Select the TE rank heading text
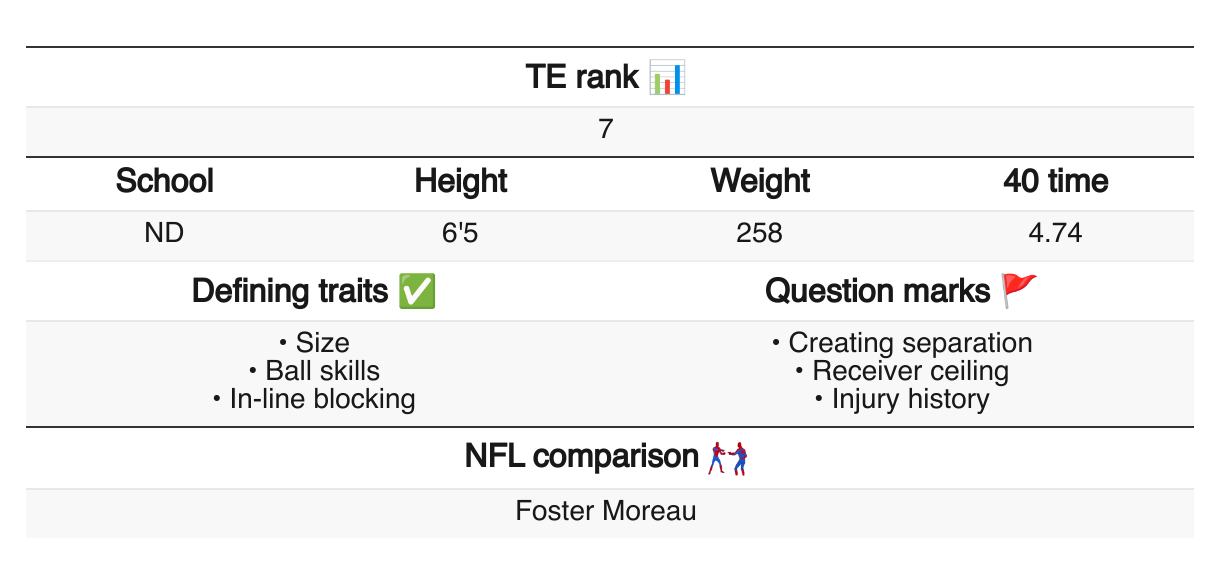Screen dimensions: 1220x566 pos(582,77)
